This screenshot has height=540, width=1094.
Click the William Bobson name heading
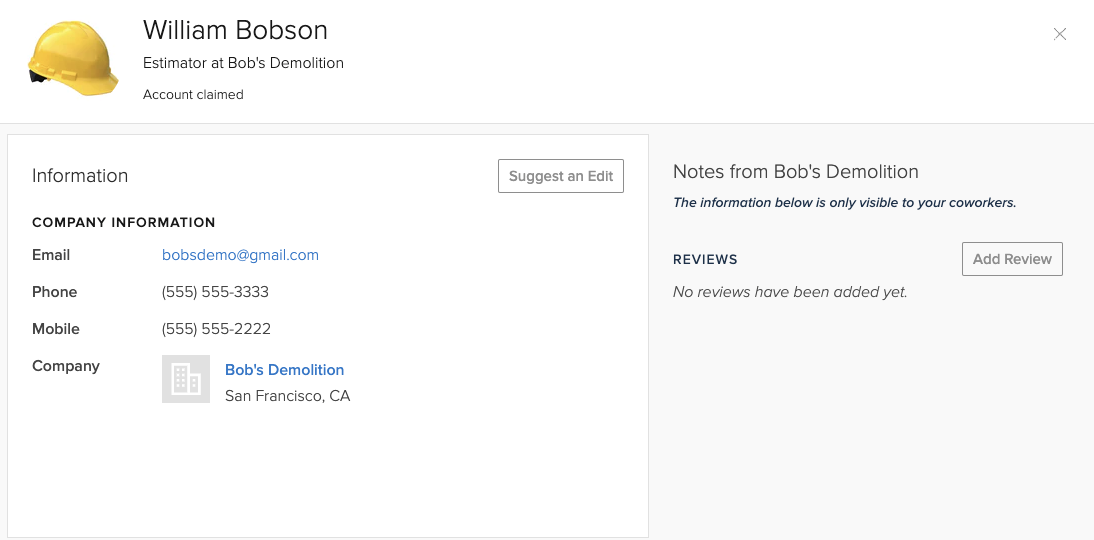click(x=235, y=30)
